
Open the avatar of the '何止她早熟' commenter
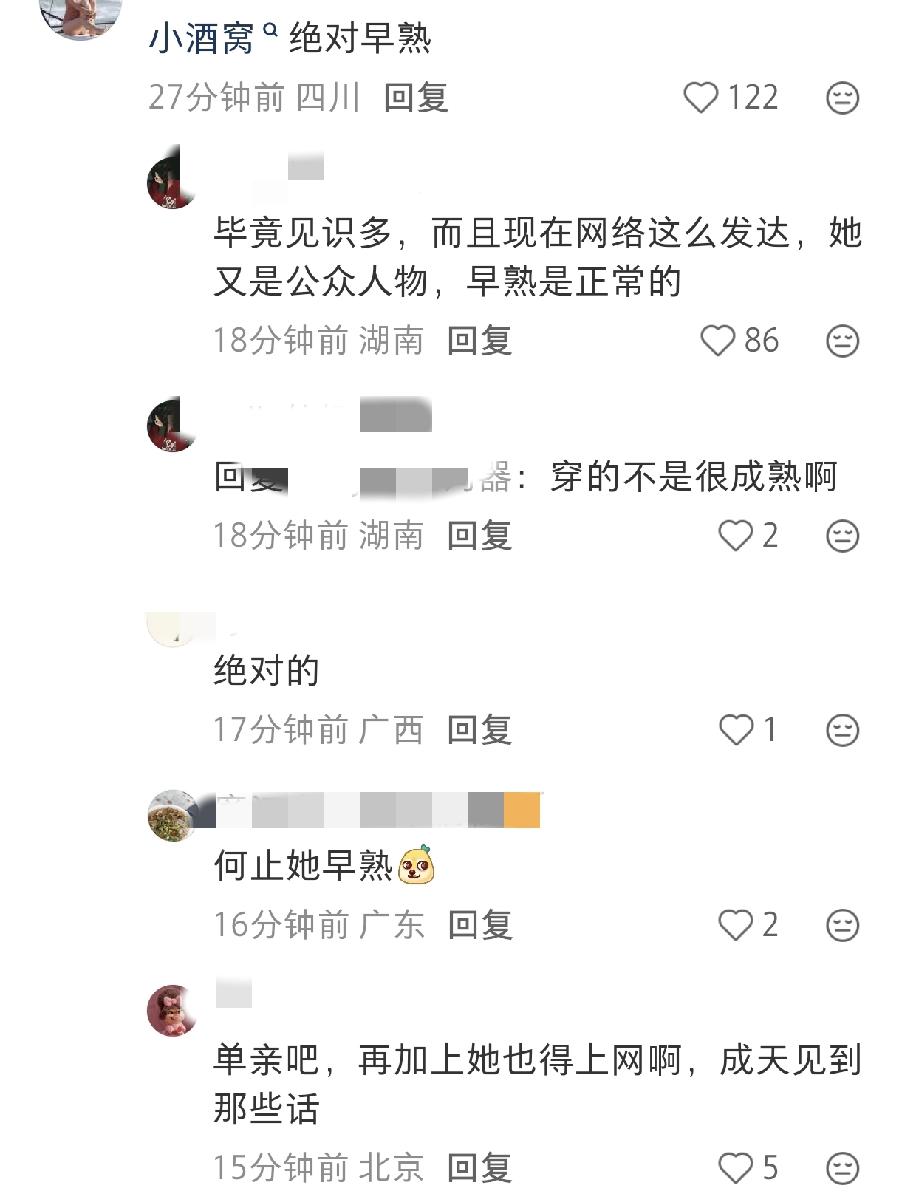click(x=172, y=816)
